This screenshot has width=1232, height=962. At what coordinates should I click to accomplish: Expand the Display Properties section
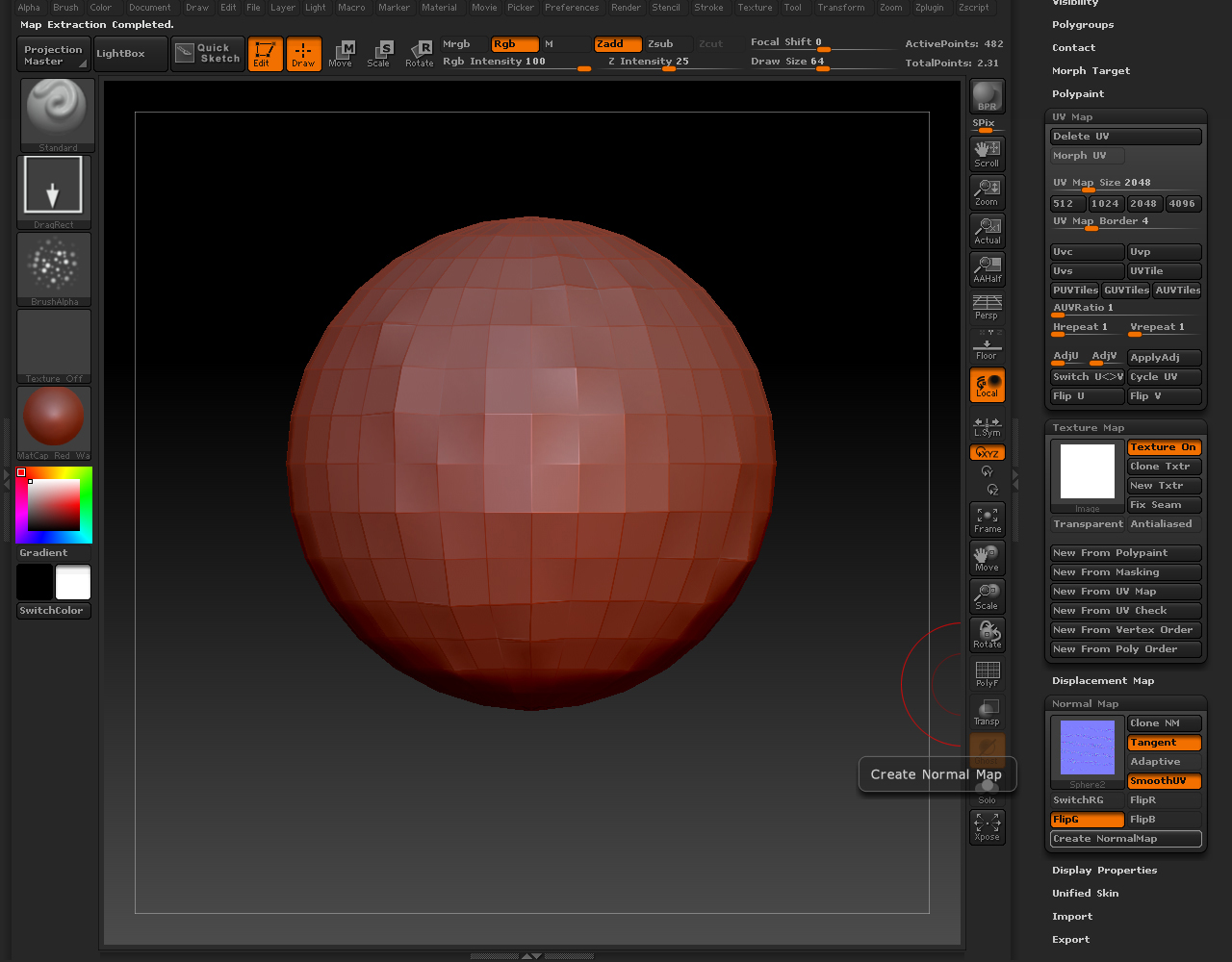(x=1104, y=871)
